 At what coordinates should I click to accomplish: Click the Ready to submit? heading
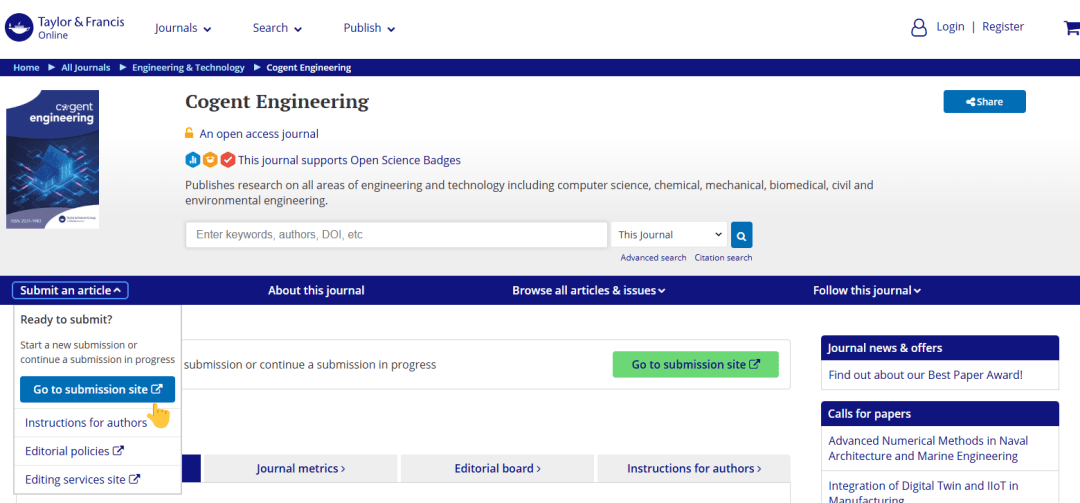(x=66, y=320)
